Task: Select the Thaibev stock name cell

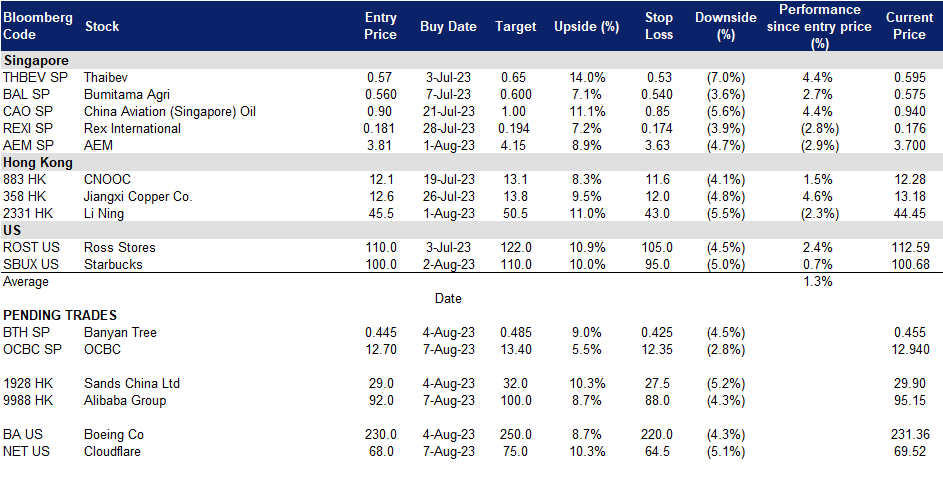Action: pyautogui.click(x=107, y=77)
